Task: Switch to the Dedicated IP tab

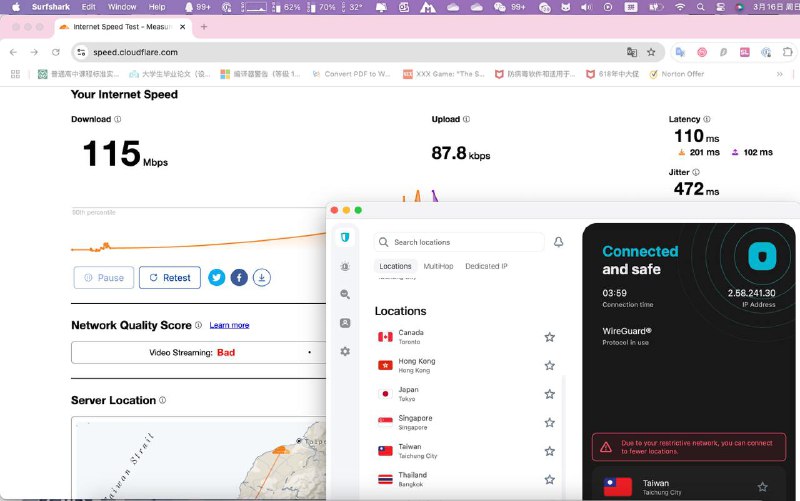Action: [x=486, y=266]
